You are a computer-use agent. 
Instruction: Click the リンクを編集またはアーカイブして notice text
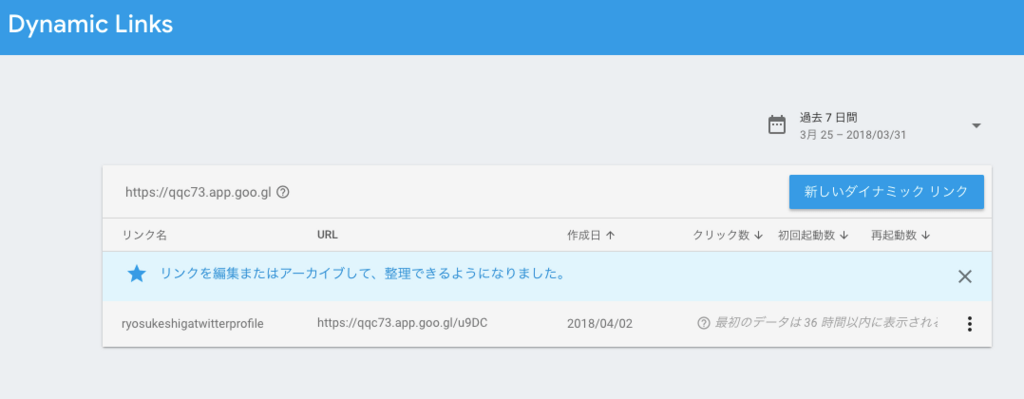(x=362, y=274)
